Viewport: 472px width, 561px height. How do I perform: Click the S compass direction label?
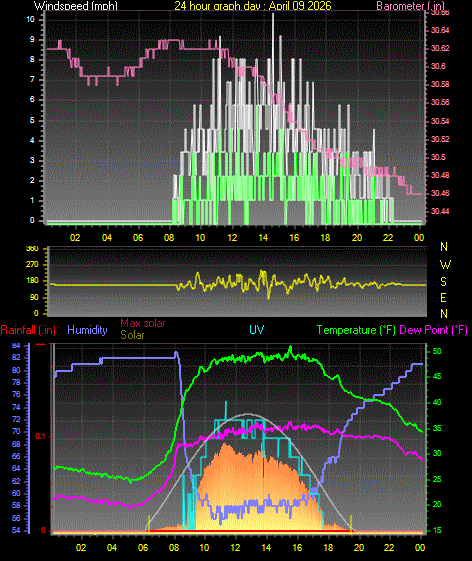[x=443, y=282]
